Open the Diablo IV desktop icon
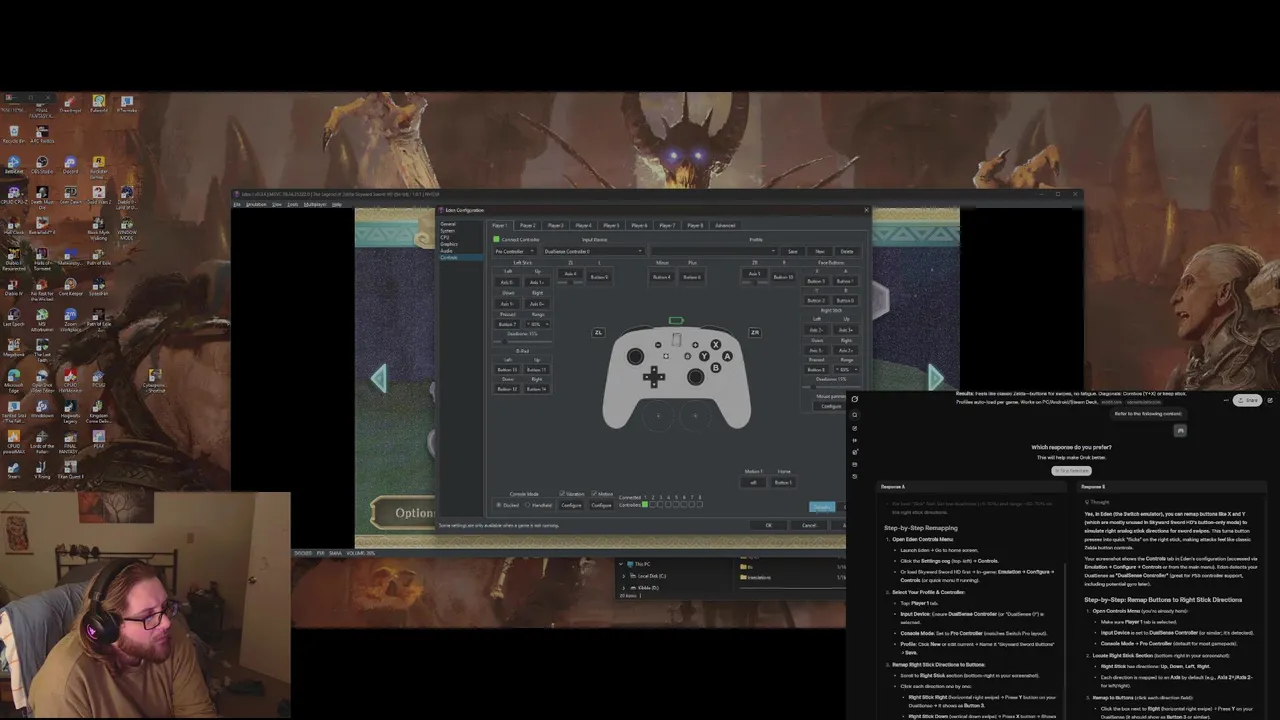 point(14,286)
